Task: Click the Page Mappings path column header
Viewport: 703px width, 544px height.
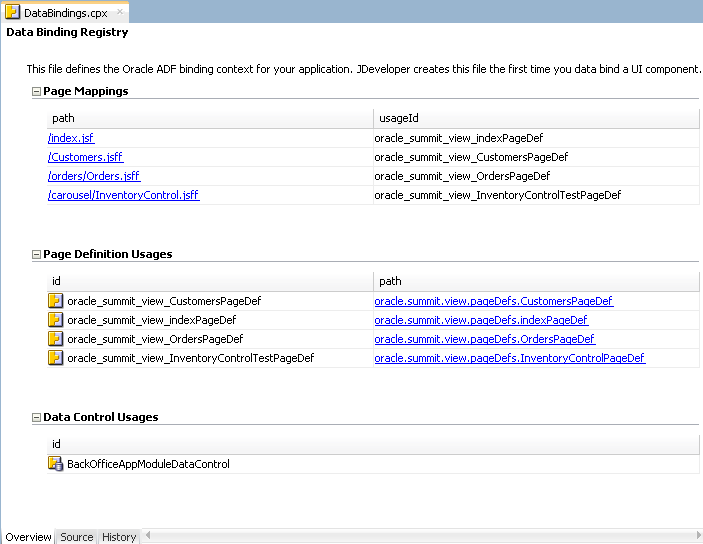Action: (x=210, y=118)
